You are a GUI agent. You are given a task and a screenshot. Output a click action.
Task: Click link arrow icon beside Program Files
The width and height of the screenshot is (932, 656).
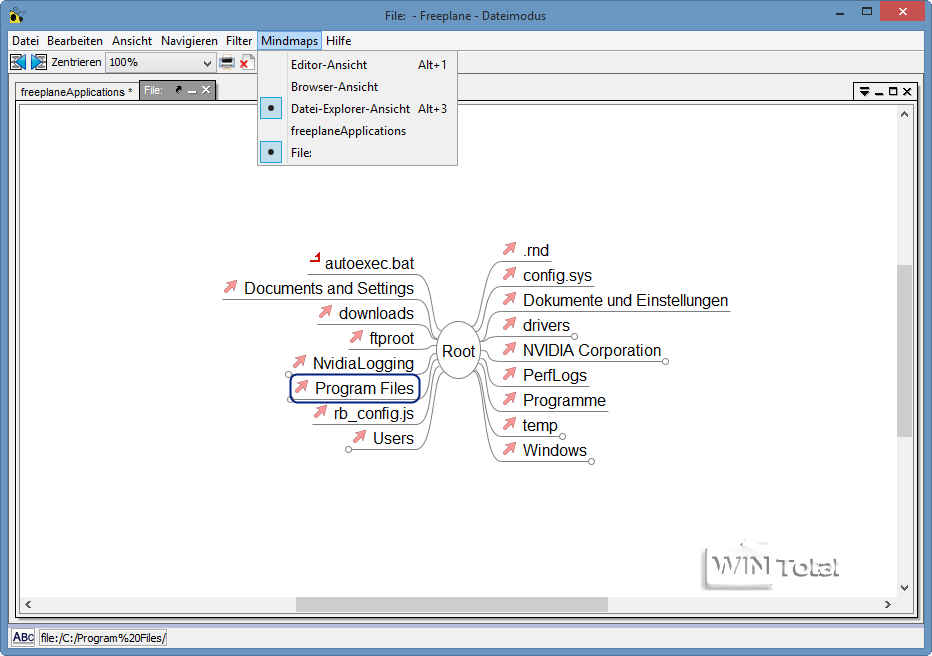302,387
